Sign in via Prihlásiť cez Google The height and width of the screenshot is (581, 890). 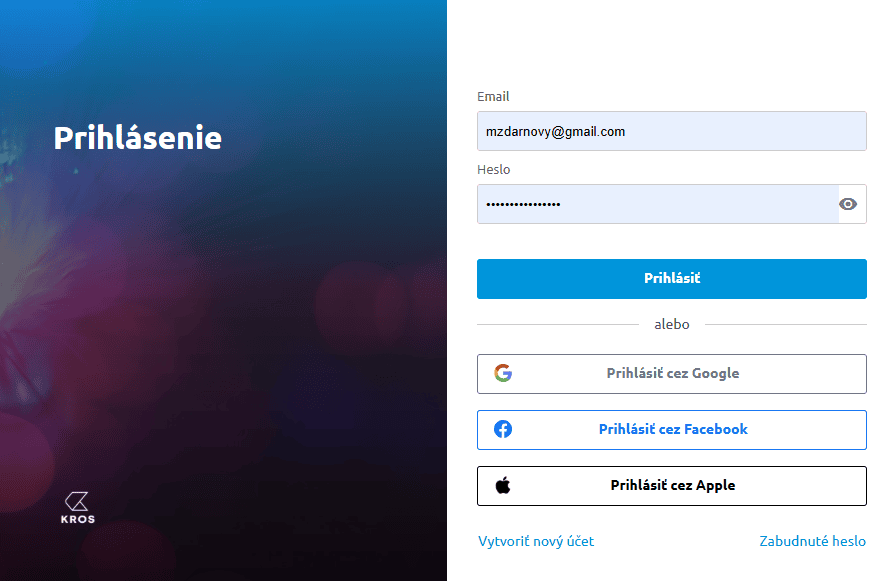(672, 373)
